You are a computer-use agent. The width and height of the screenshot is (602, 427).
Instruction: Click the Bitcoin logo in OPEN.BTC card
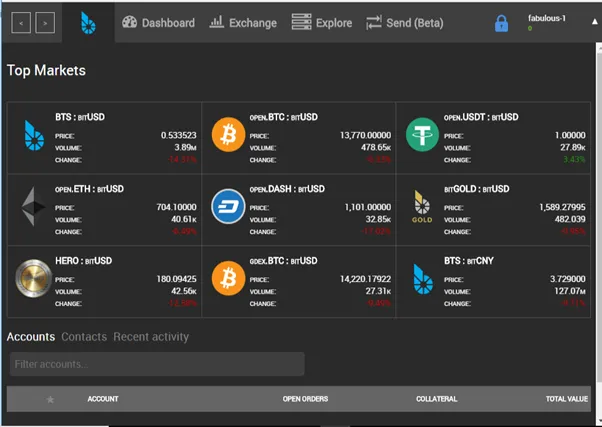pos(228,135)
